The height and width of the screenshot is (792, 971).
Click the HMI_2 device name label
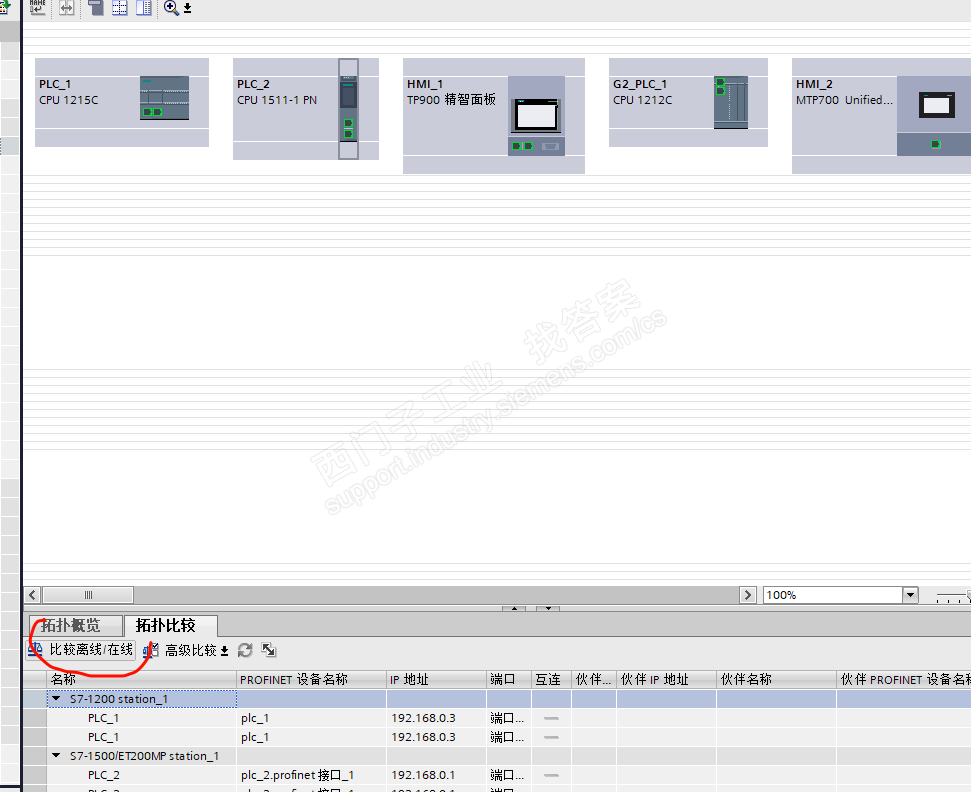[814, 84]
